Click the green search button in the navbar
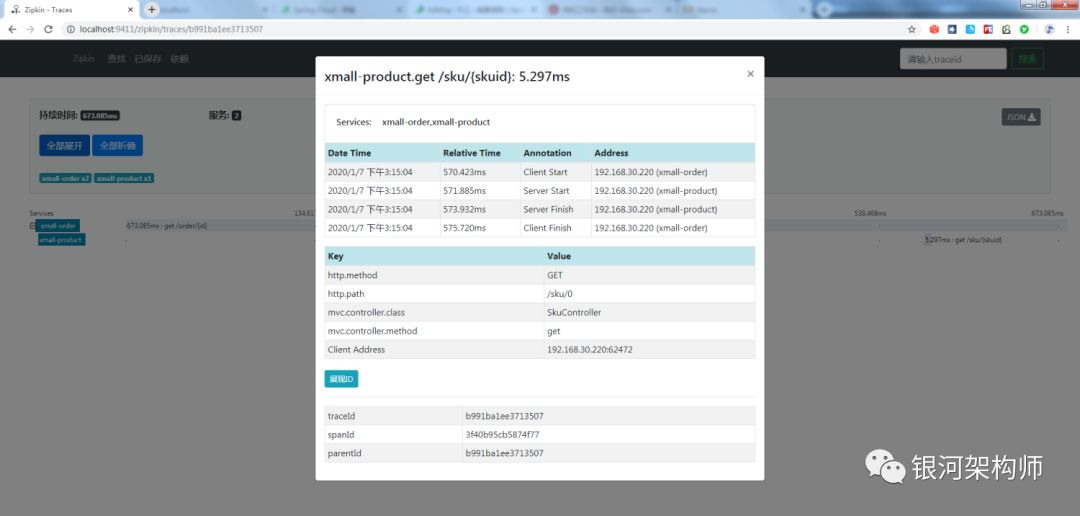1080x516 pixels. [1028, 59]
